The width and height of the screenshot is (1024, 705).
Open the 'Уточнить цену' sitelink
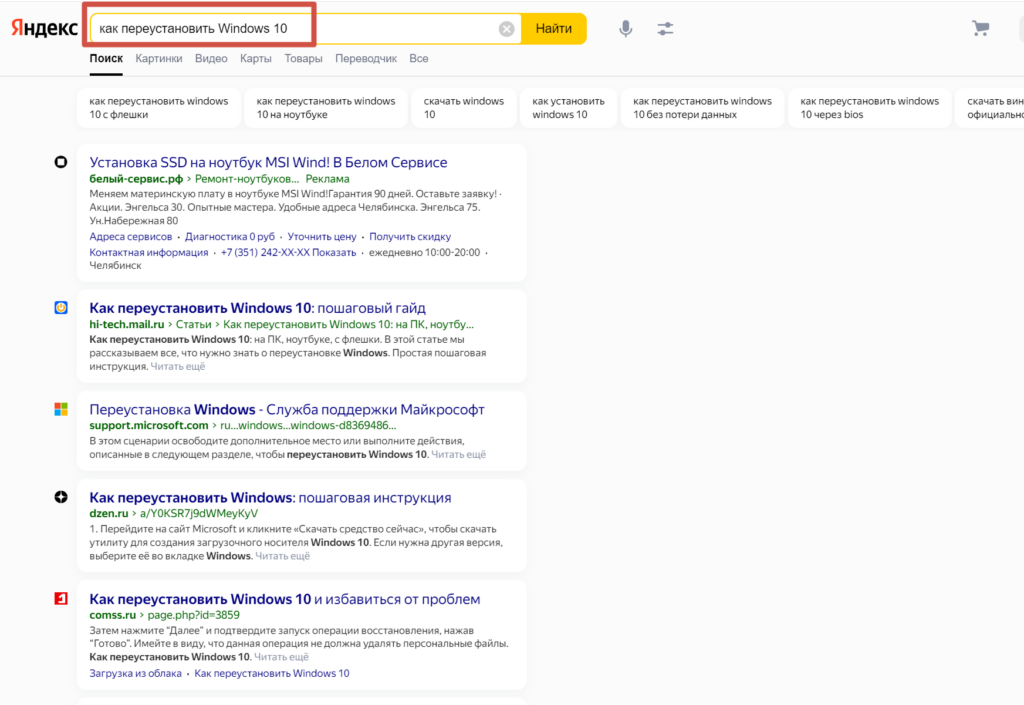tap(322, 237)
